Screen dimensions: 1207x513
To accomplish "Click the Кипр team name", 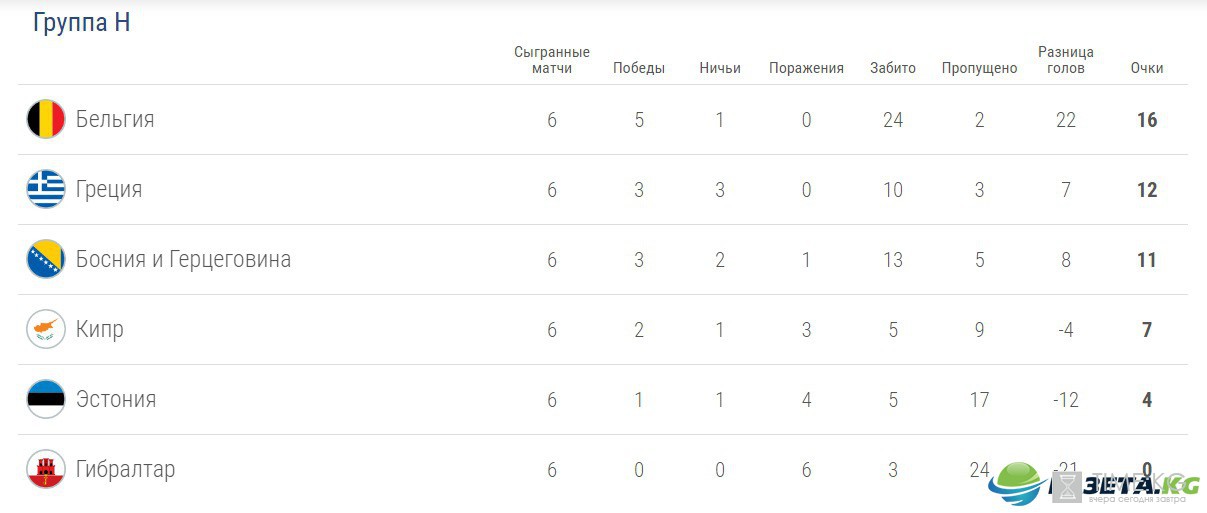I will (100, 330).
